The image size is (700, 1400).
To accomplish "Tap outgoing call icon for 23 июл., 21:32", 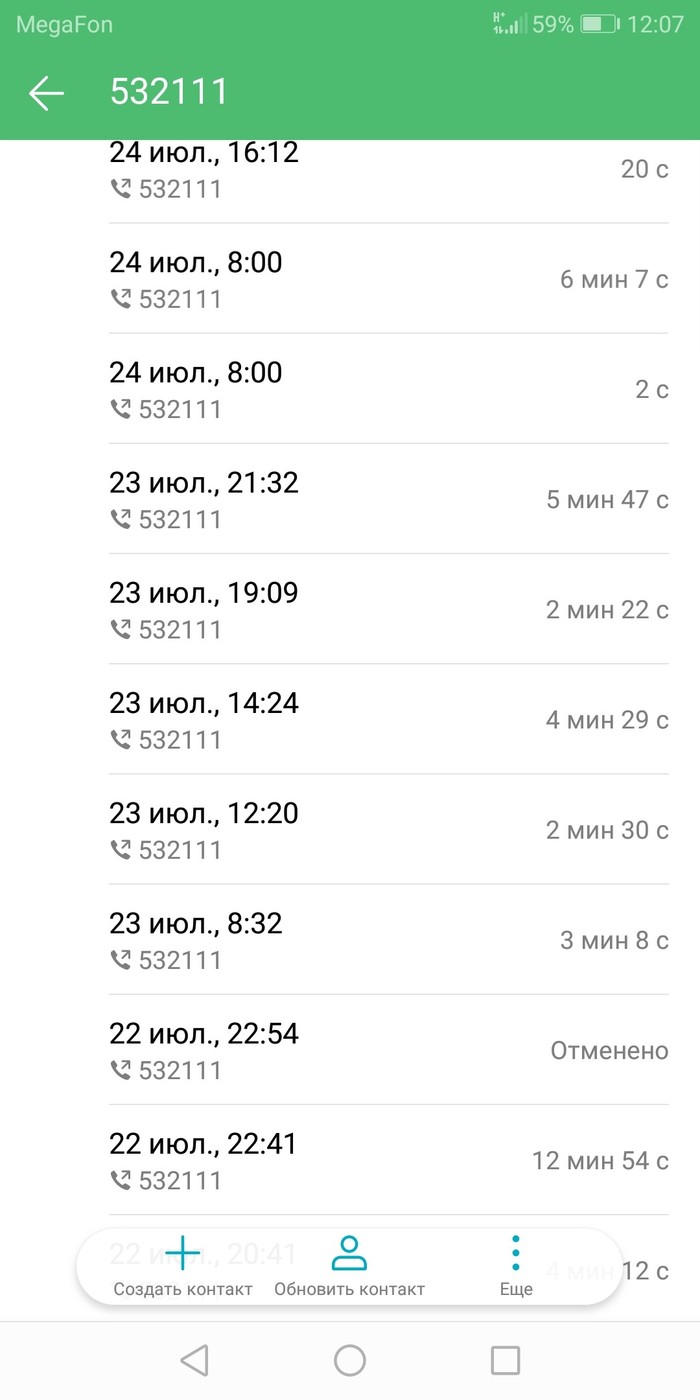I will pyautogui.click(x=121, y=520).
